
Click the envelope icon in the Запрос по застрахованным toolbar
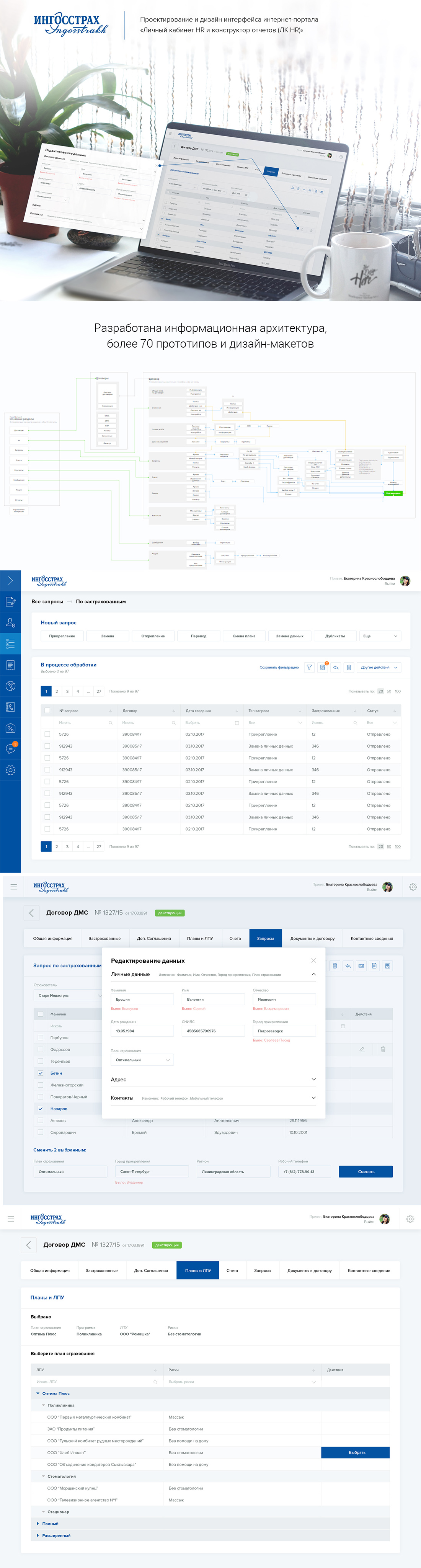pos(361,965)
